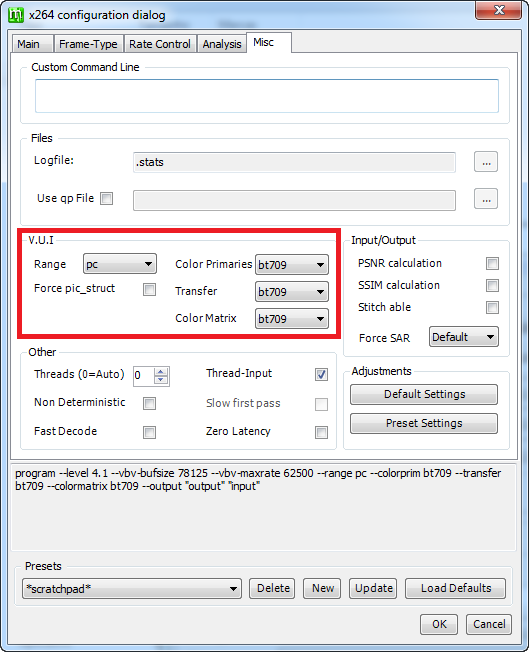Enable PSNR calculation

(492, 263)
